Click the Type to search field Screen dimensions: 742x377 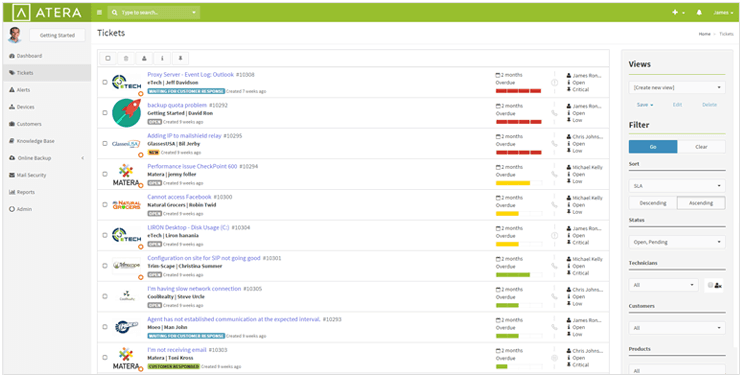(154, 13)
